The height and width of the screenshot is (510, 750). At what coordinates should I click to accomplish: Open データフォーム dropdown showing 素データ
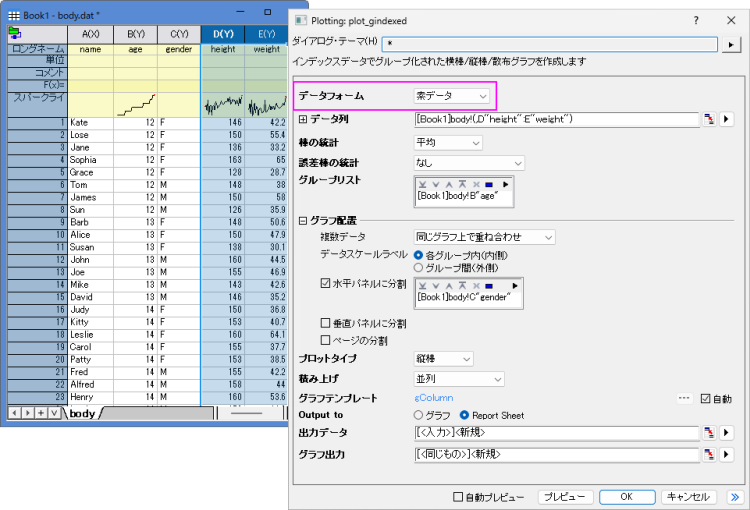451,96
